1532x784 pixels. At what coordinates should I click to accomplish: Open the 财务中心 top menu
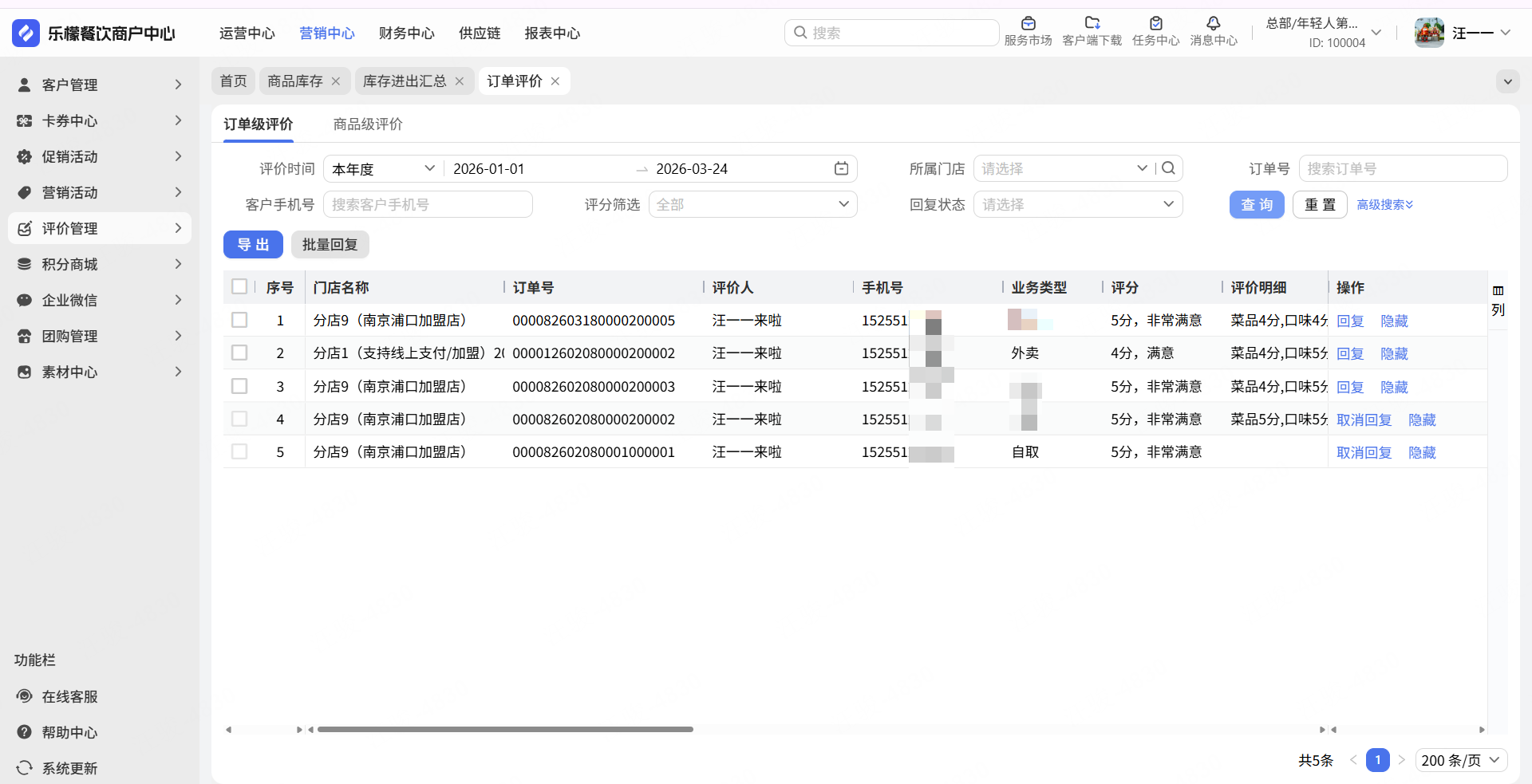click(406, 33)
